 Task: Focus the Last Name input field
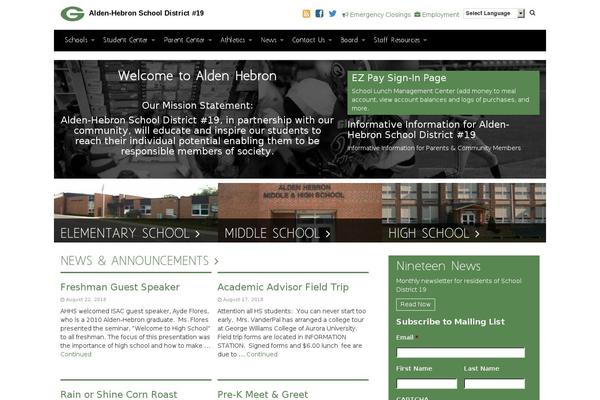494,384
